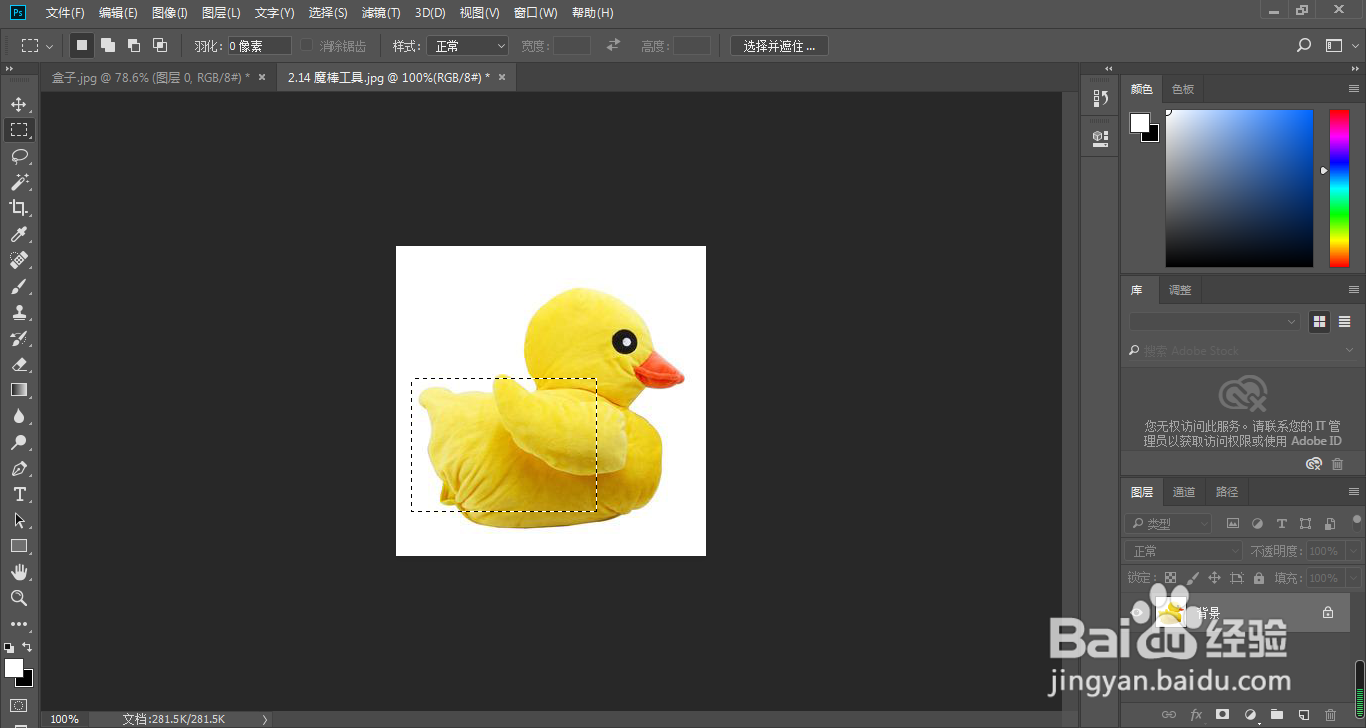The image size is (1366, 728).
Task: Select the Crop tool
Action: [19, 208]
